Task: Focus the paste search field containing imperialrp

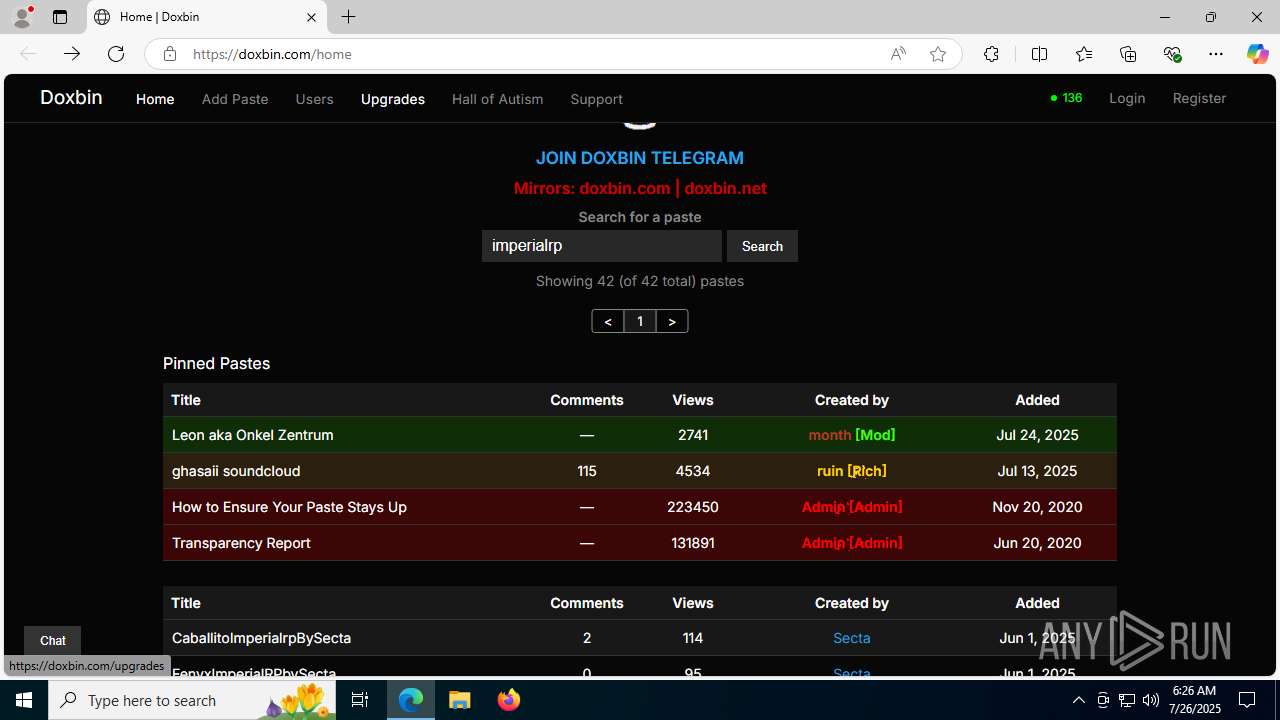Action: [602, 246]
